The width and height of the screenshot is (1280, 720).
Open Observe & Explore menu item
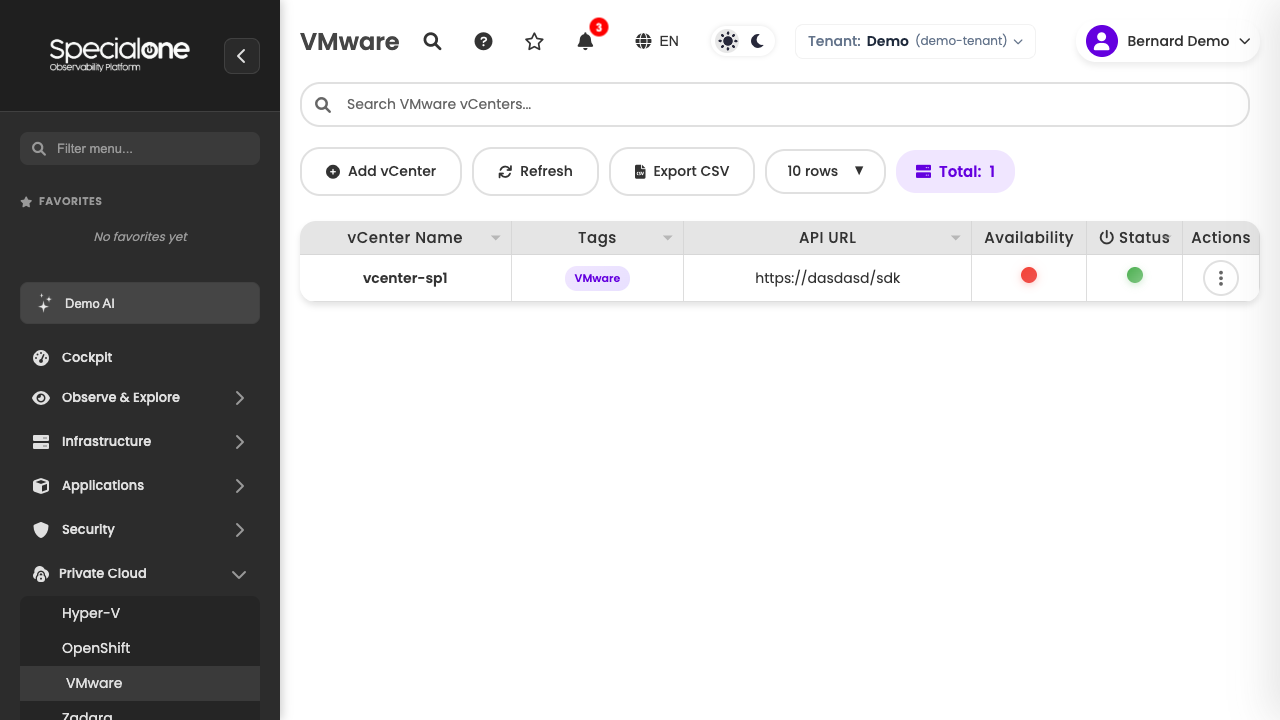[140, 397]
